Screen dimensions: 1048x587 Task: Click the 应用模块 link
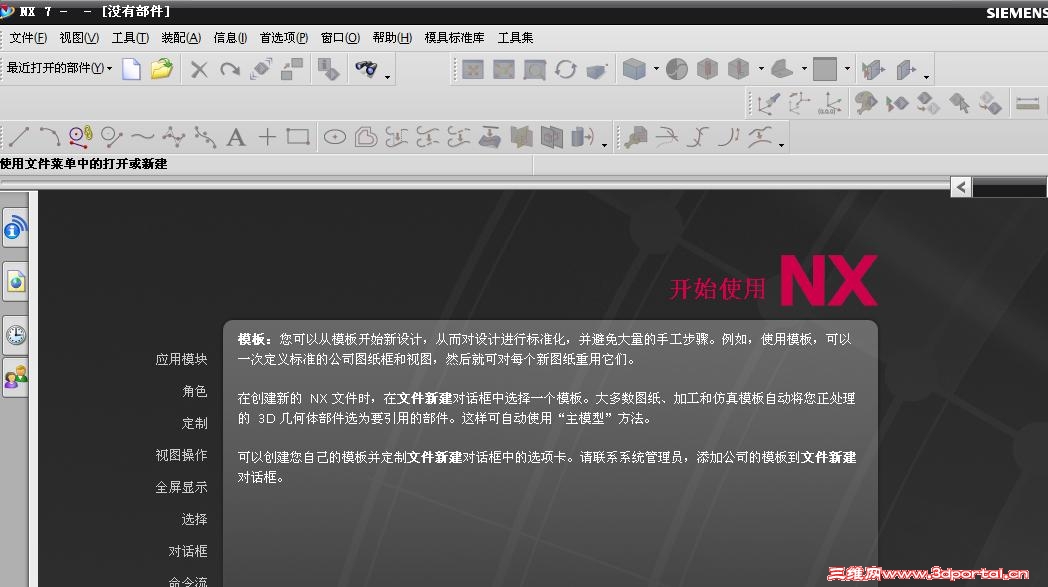point(181,360)
